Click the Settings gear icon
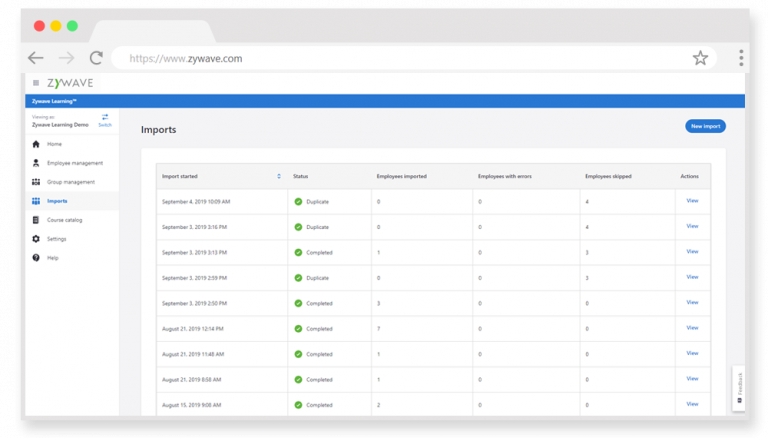The width and height of the screenshot is (768, 438). 36,239
